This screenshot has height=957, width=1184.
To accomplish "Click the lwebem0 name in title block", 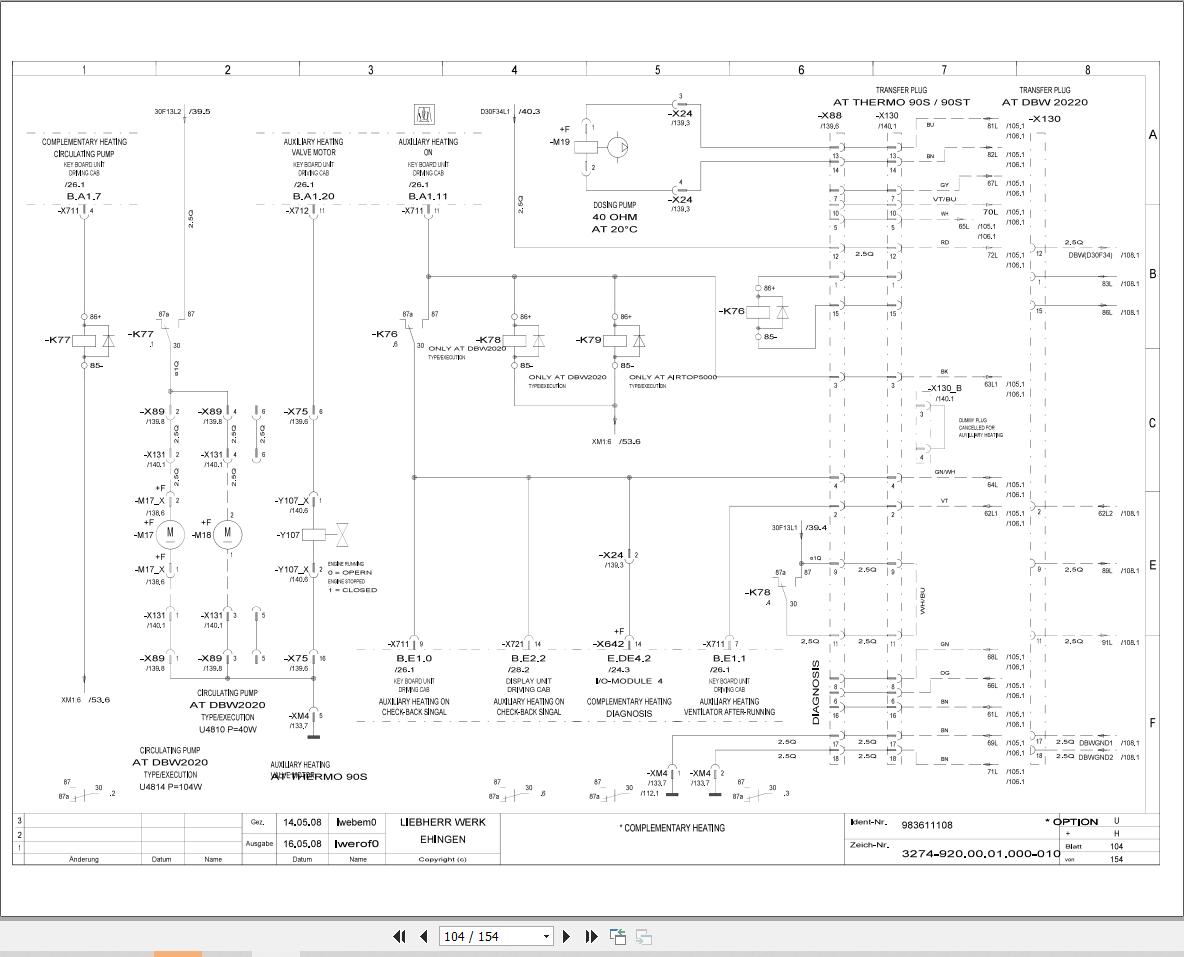I will [x=356, y=823].
